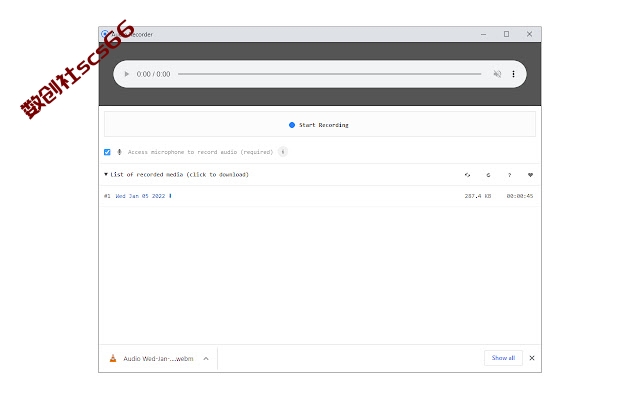Click the 0:00 / 0:00 time display
Viewport: 640px width, 400px height.
(x=153, y=74)
